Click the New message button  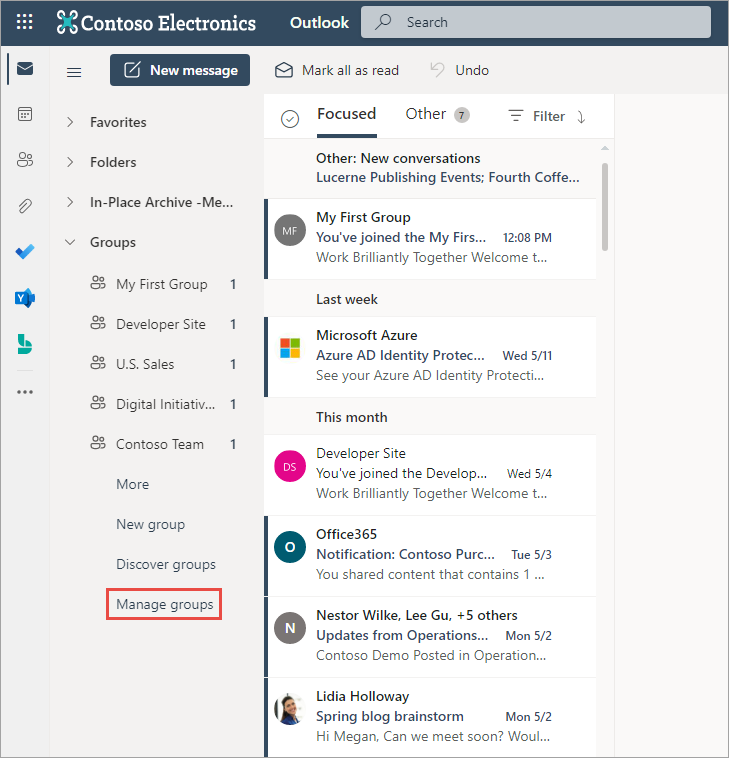pos(180,70)
